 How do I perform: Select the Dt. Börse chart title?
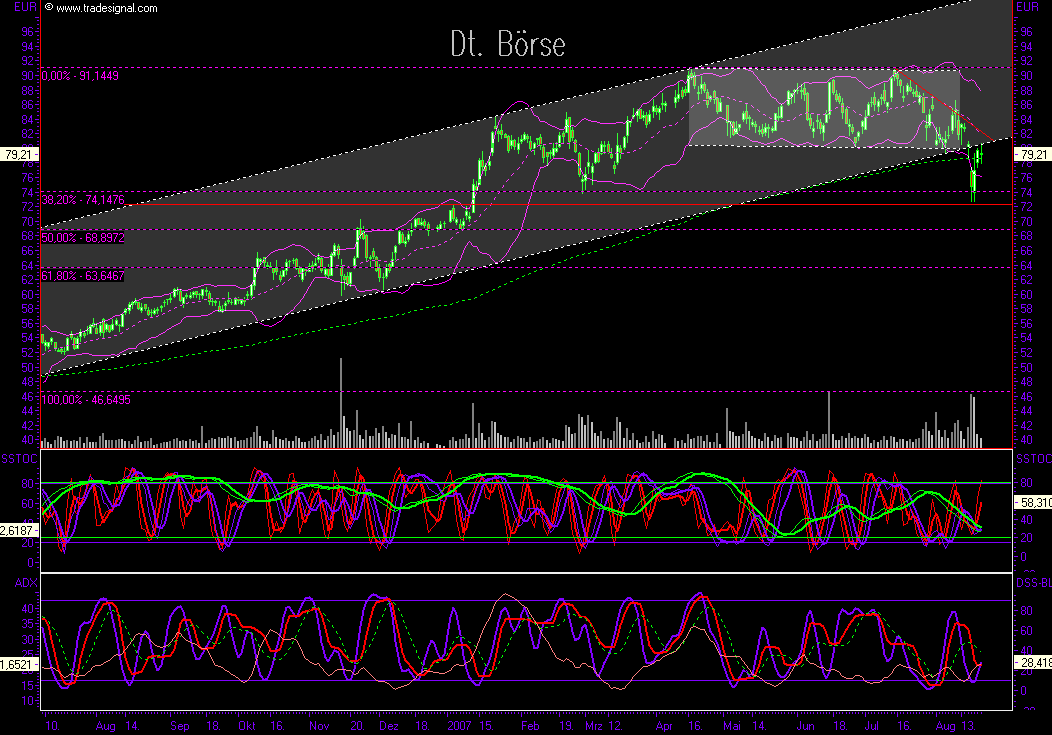508,44
